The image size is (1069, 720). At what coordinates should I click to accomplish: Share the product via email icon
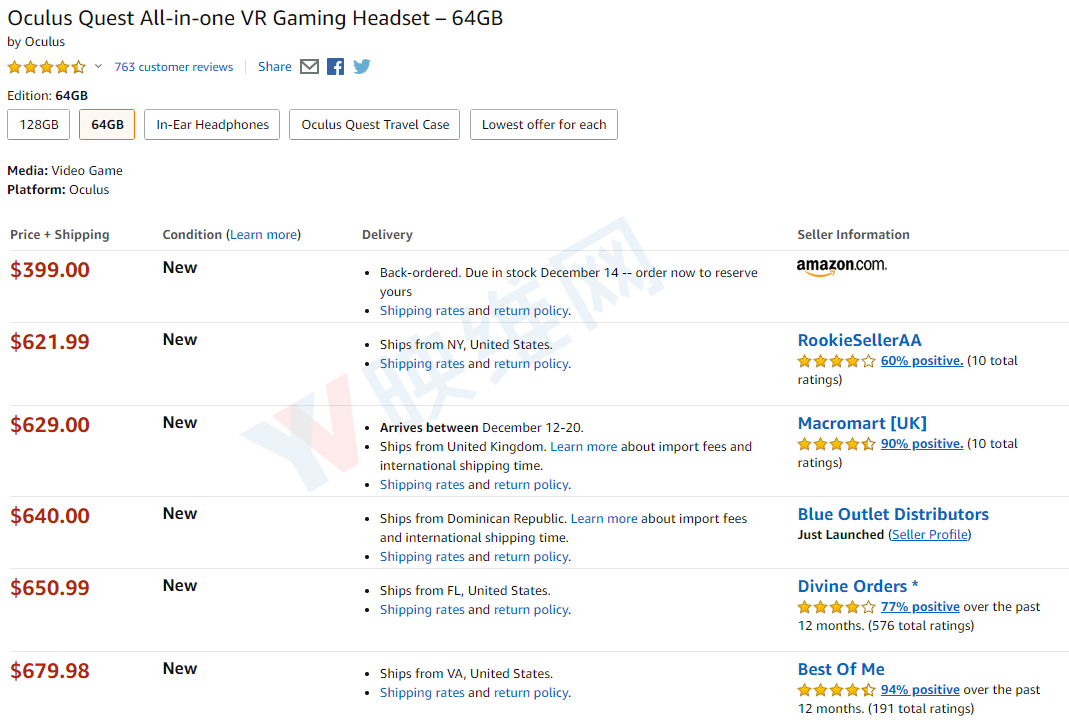click(x=310, y=67)
